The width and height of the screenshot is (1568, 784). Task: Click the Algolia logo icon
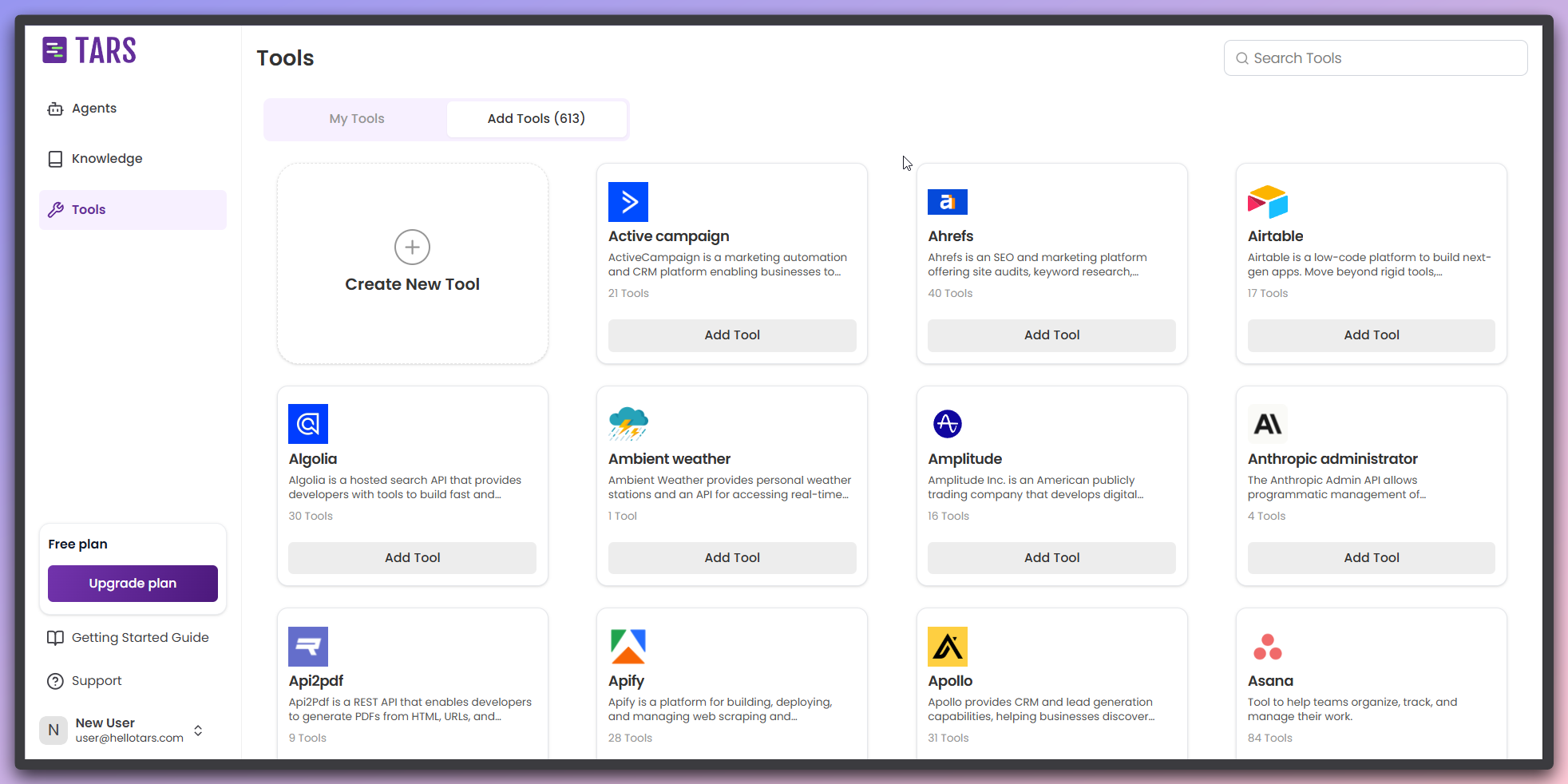point(308,424)
